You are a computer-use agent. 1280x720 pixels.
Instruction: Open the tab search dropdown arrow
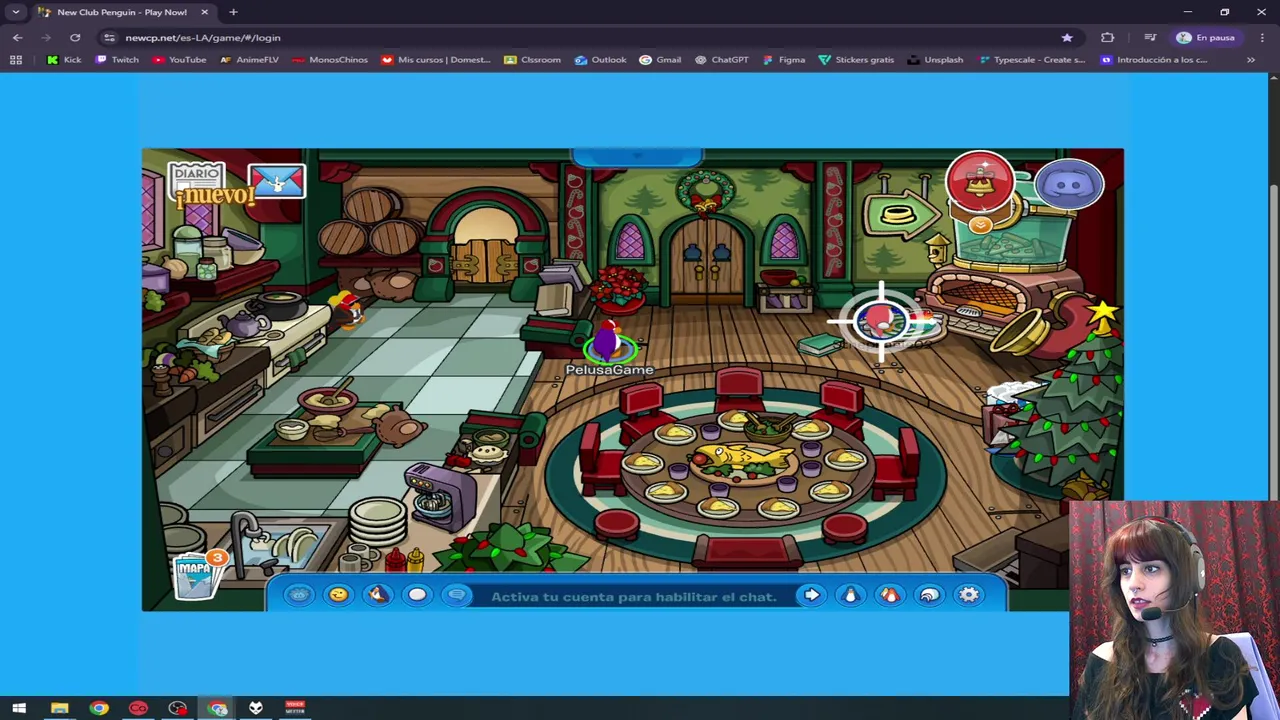coord(16,12)
